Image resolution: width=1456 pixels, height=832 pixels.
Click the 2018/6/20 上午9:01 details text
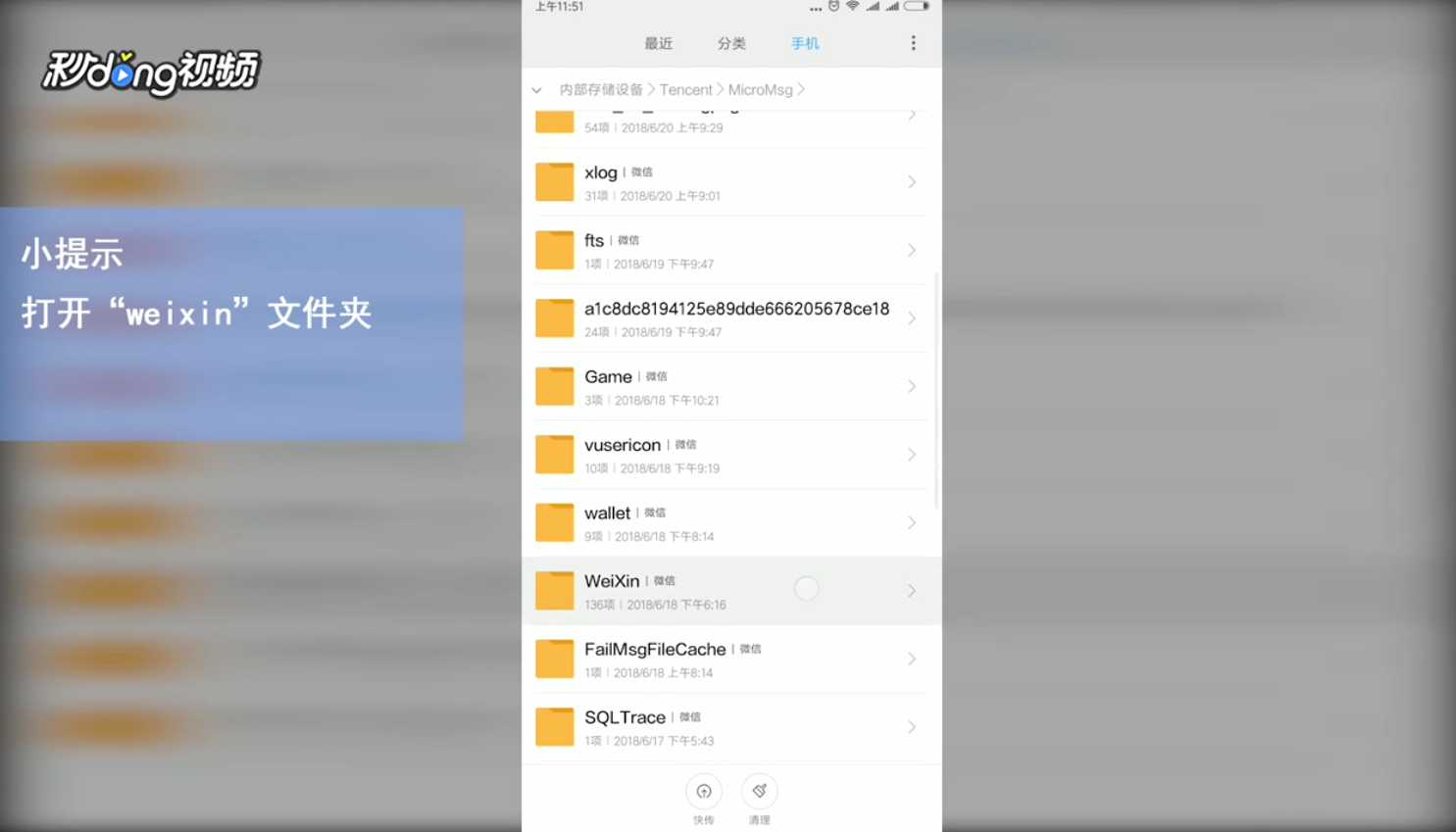(x=670, y=196)
